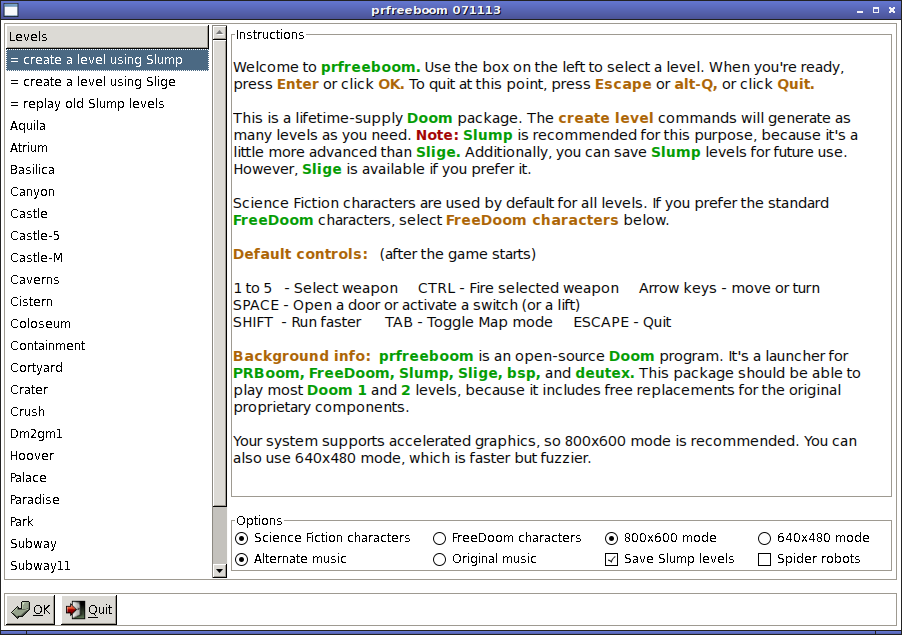Screen dimensions: 902x635
Task: Click the Levels list scrollbar thumb
Action: (219, 273)
